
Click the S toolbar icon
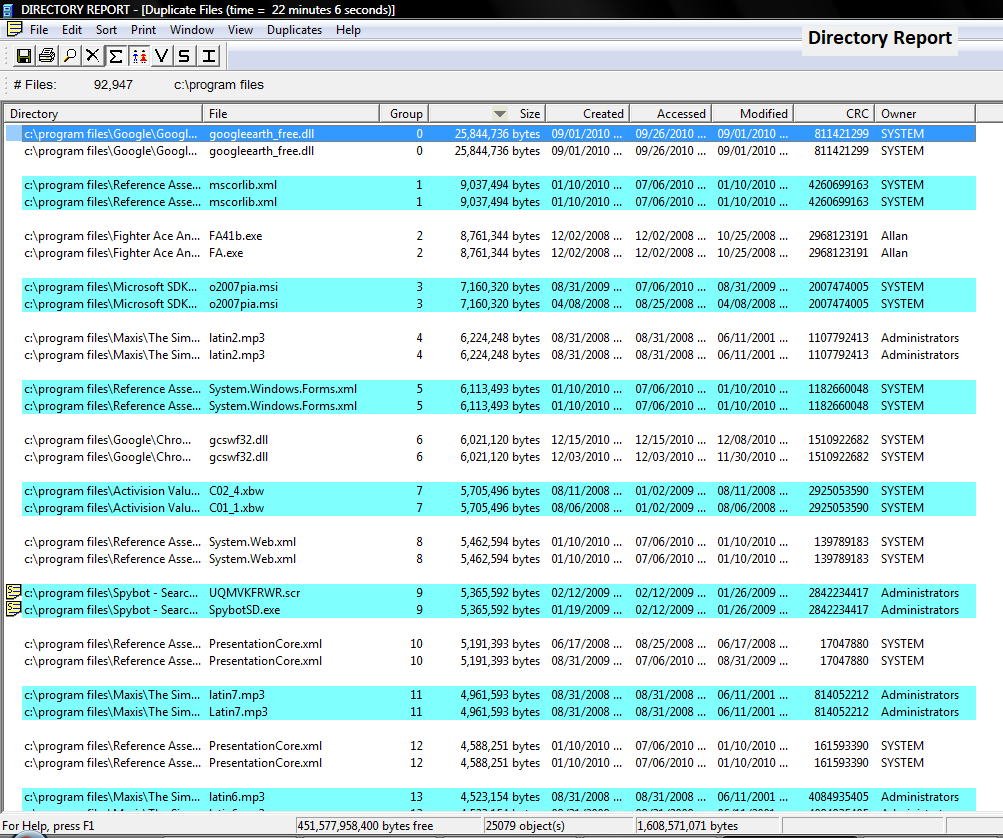click(x=184, y=56)
